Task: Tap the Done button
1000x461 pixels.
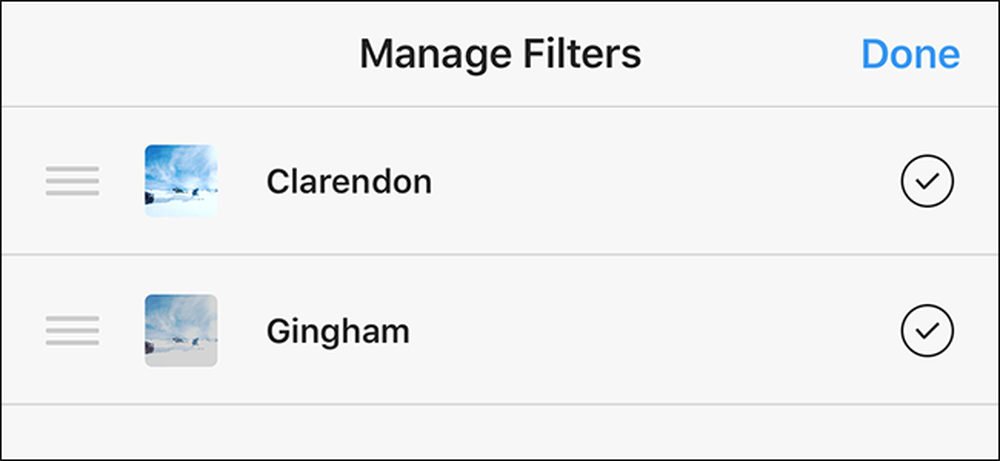Action: coord(910,54)
